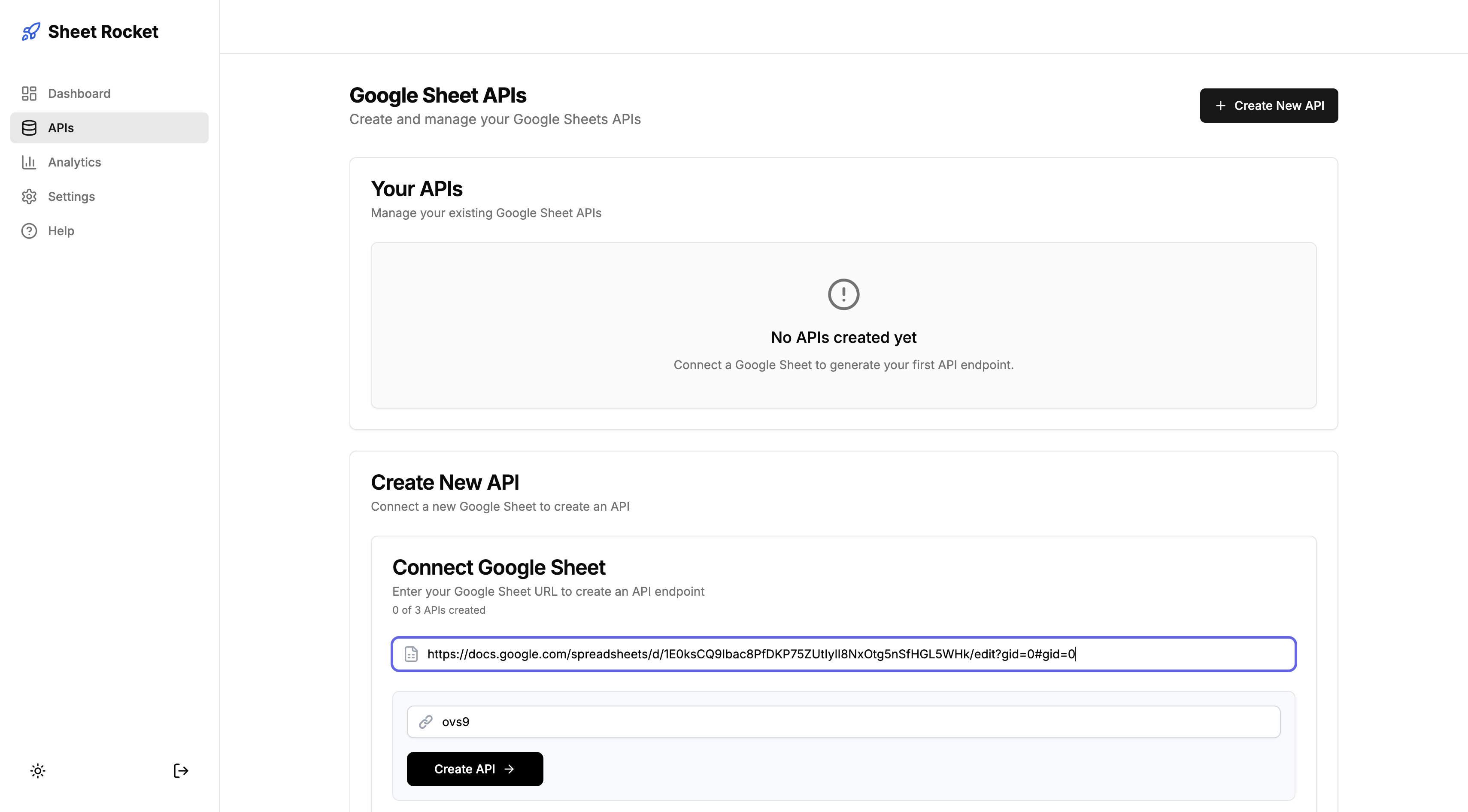Click the Sheet Rocket rocket logo icon
This screenshot has width=1468, height=812.
pyautogui.click(x=31, y=31)
